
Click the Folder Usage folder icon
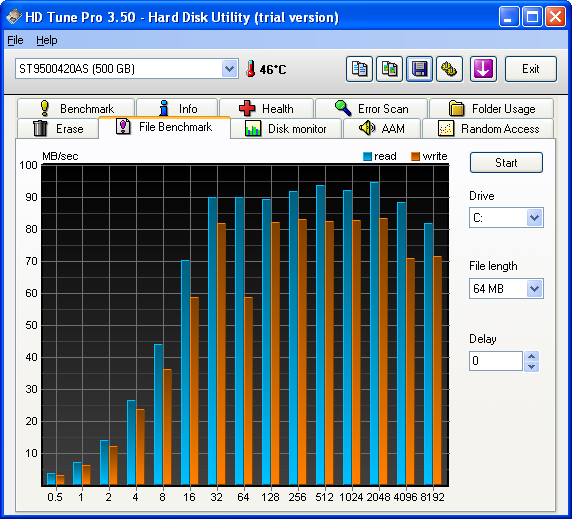point(456,108)
